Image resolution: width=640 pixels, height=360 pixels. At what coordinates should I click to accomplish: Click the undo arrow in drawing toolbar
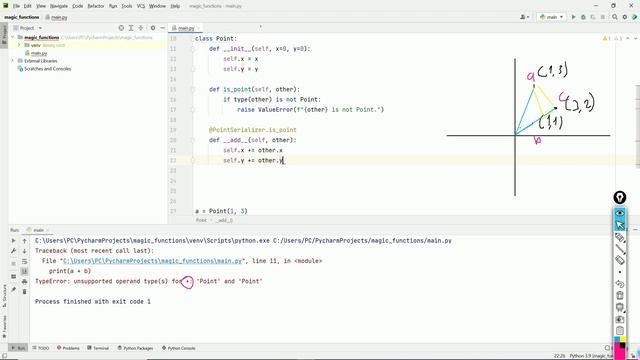620,284
